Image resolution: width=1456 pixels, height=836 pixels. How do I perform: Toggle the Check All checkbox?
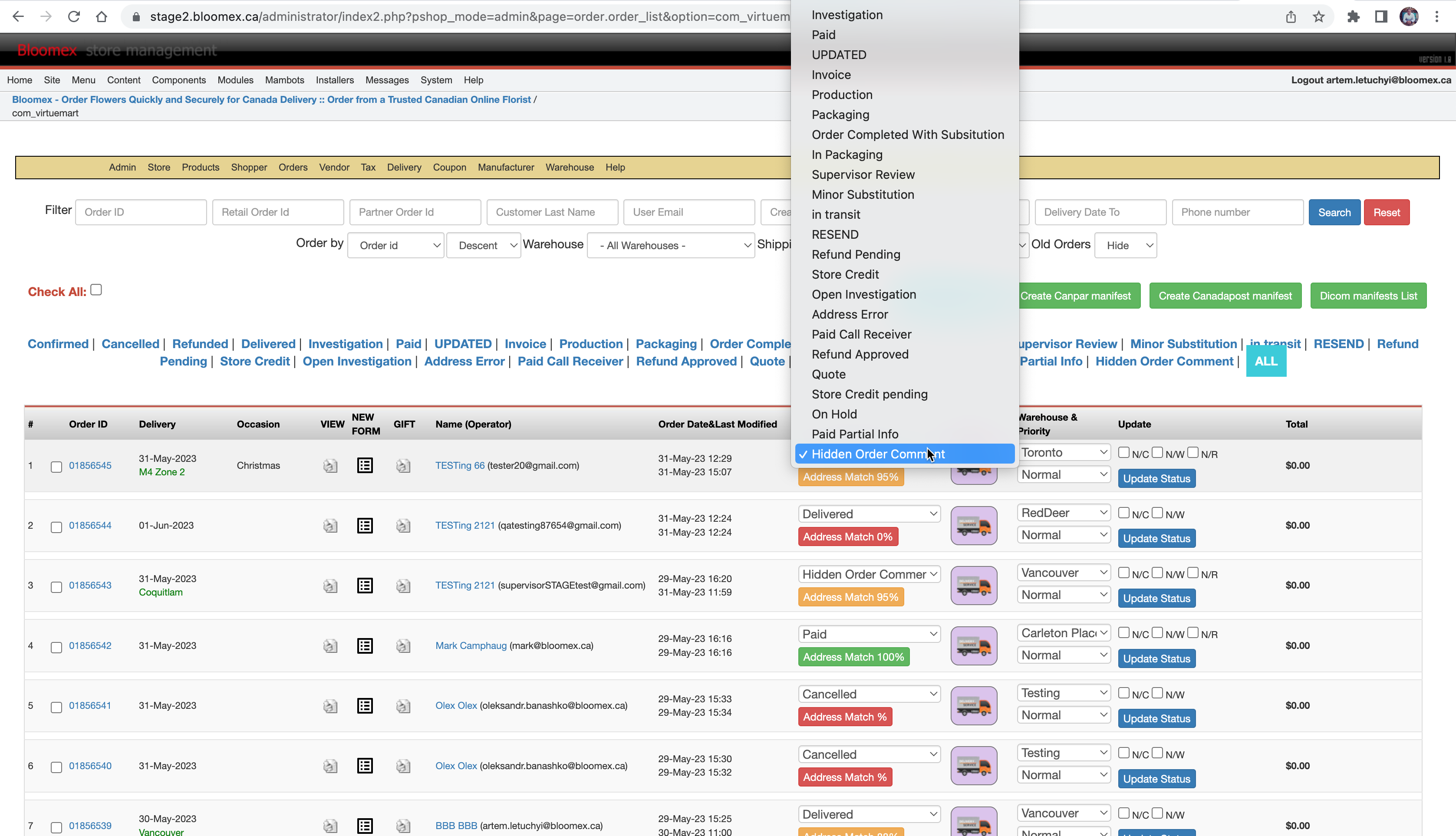point(96,290)
